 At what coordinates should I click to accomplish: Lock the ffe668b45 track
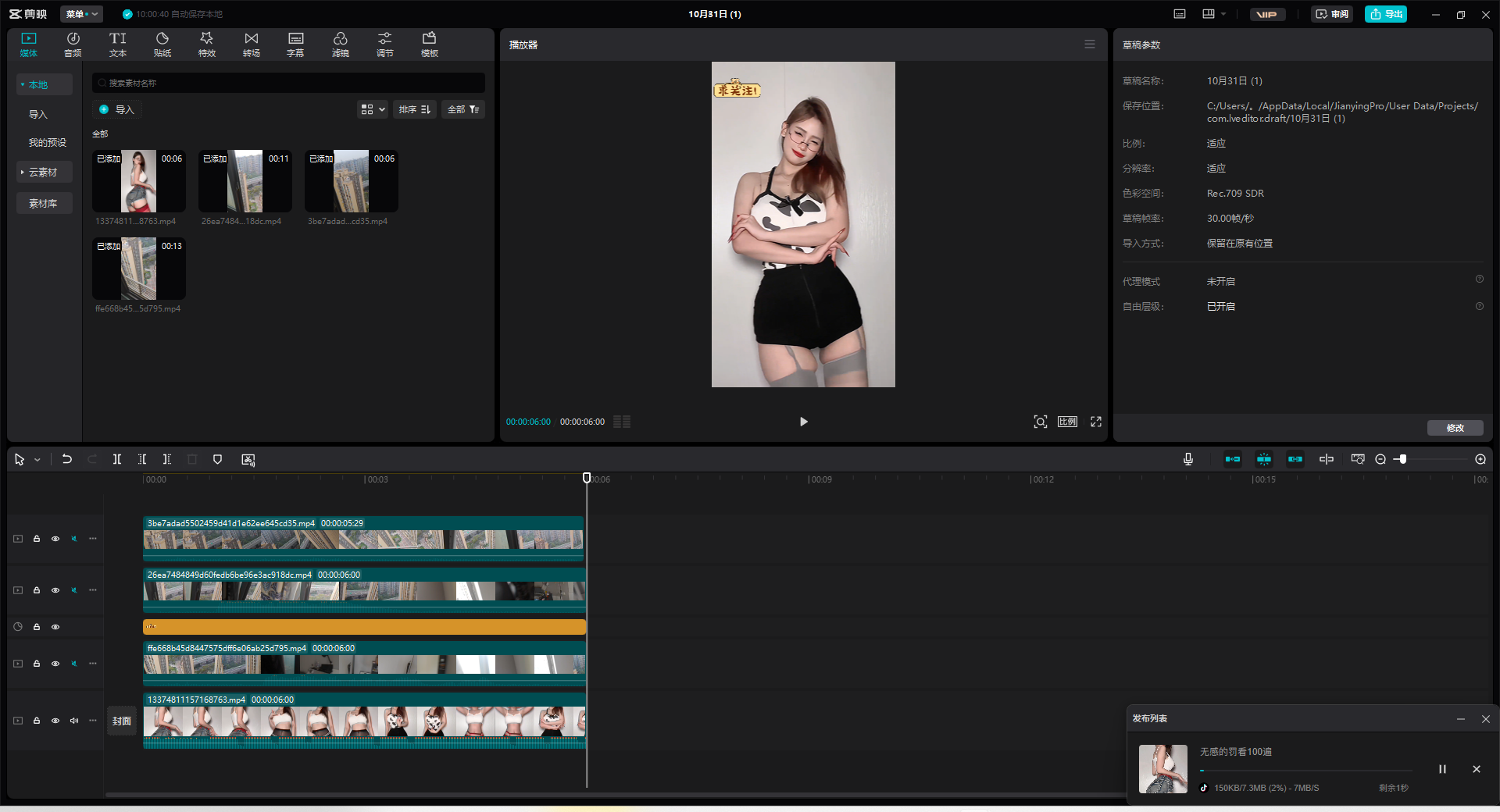click(x=37, y=664)
